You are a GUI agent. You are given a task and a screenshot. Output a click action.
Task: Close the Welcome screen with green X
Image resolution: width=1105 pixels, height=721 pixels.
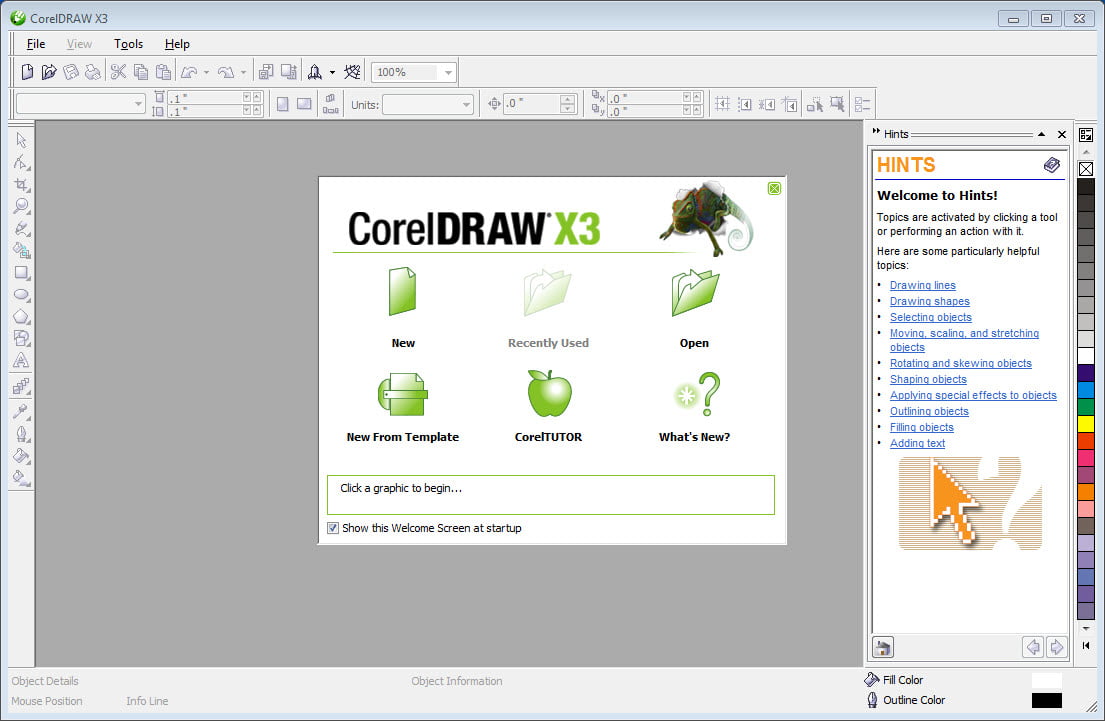(774, 188)
